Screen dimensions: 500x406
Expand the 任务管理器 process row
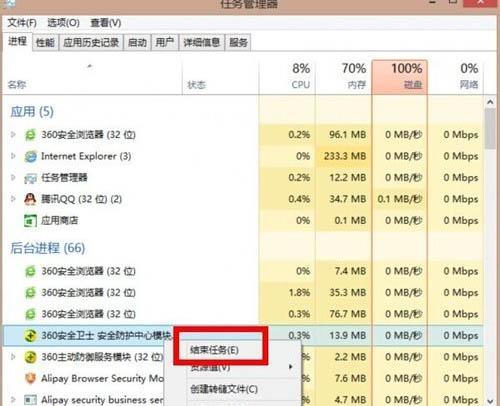13,177
